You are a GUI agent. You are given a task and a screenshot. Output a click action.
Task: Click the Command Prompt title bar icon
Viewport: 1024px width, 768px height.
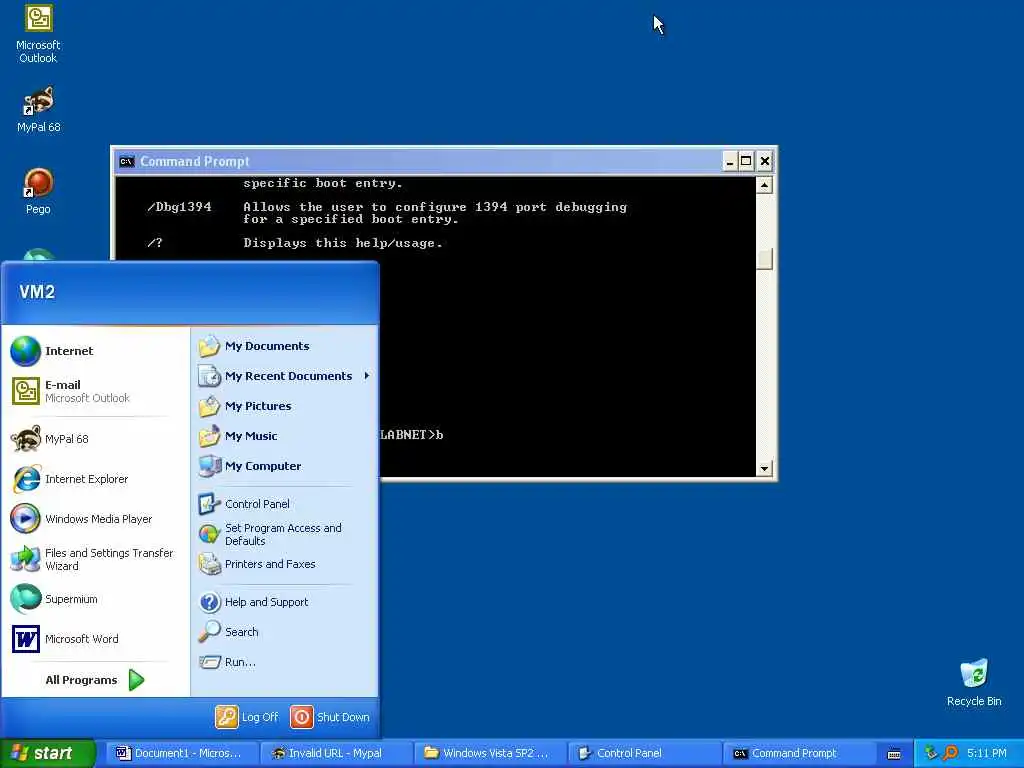point(127,161)
